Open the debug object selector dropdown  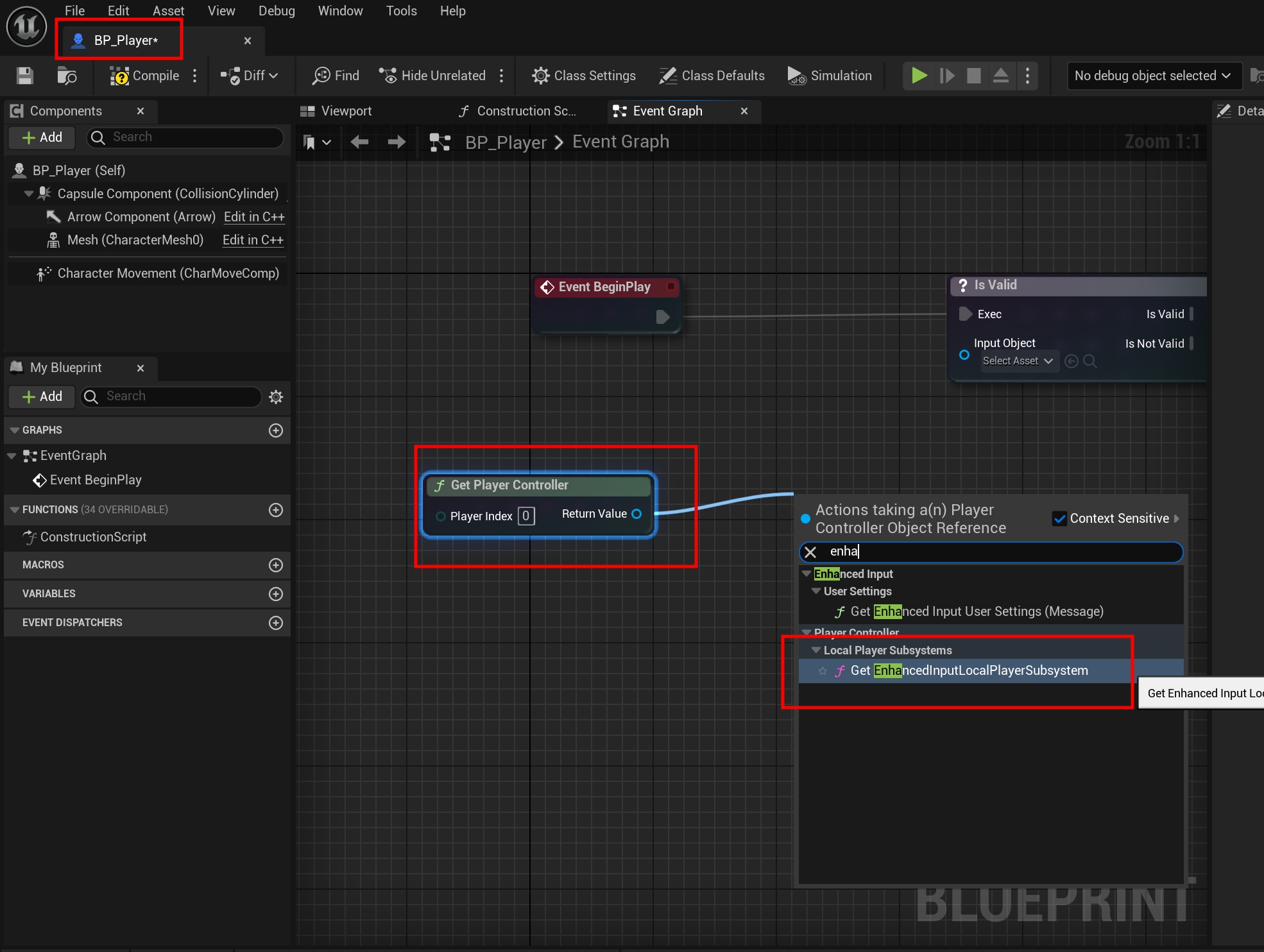[1152, 76]
